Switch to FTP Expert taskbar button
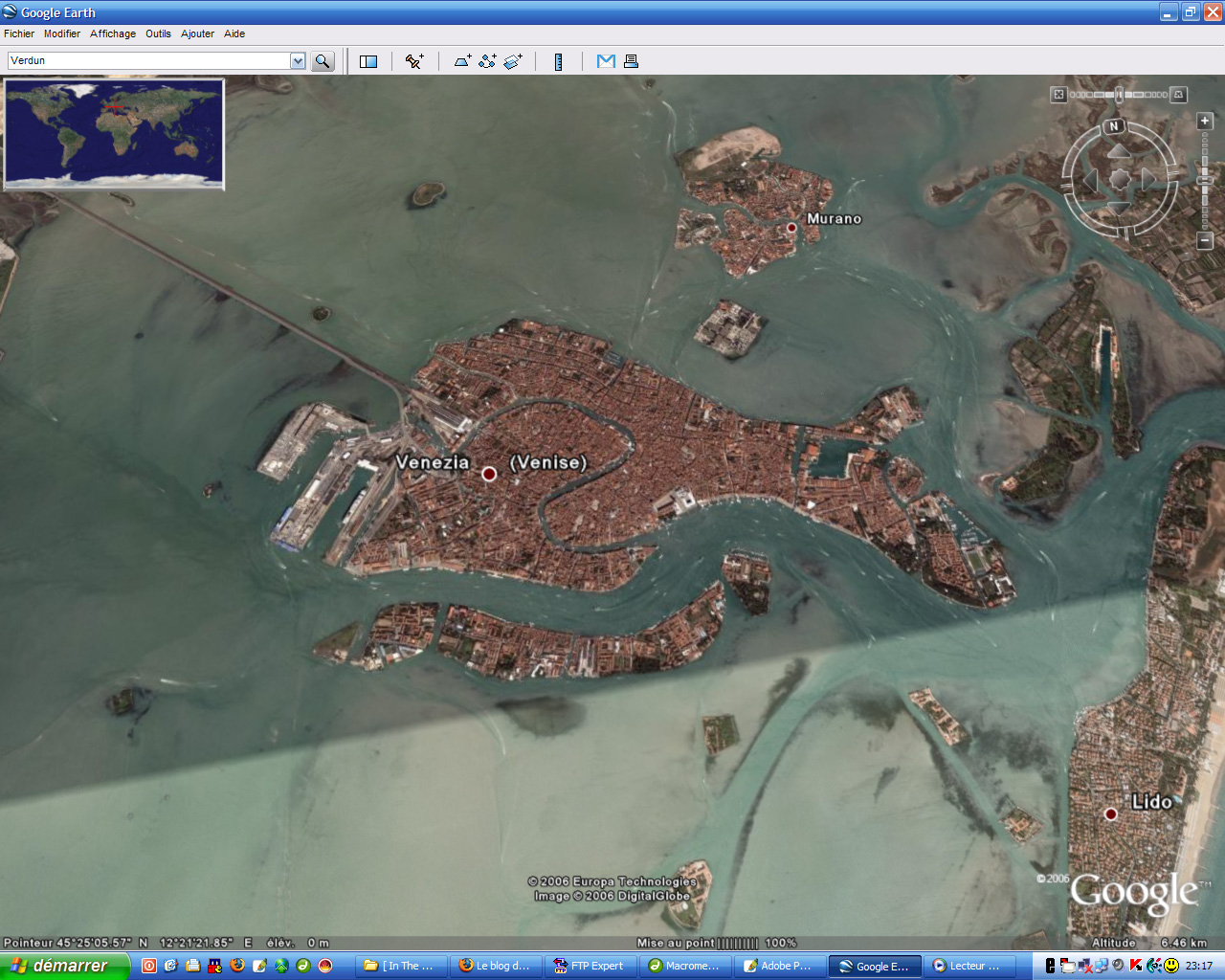 tap(590, 966)
